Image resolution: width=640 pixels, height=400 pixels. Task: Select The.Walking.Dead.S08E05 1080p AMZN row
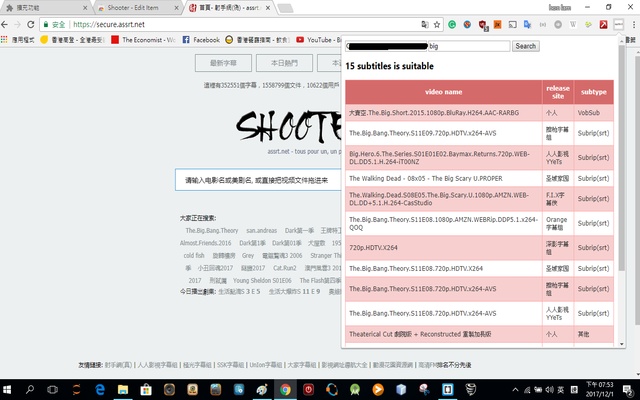click(480, 199)
